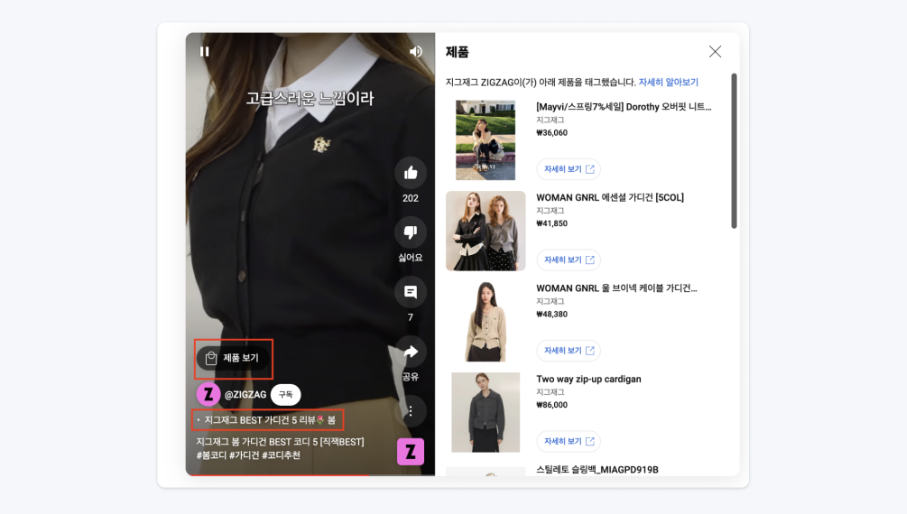Open the 자세히 알아보기 link
This screenshot has height=514, width=907.
click(x=668, y=82)
